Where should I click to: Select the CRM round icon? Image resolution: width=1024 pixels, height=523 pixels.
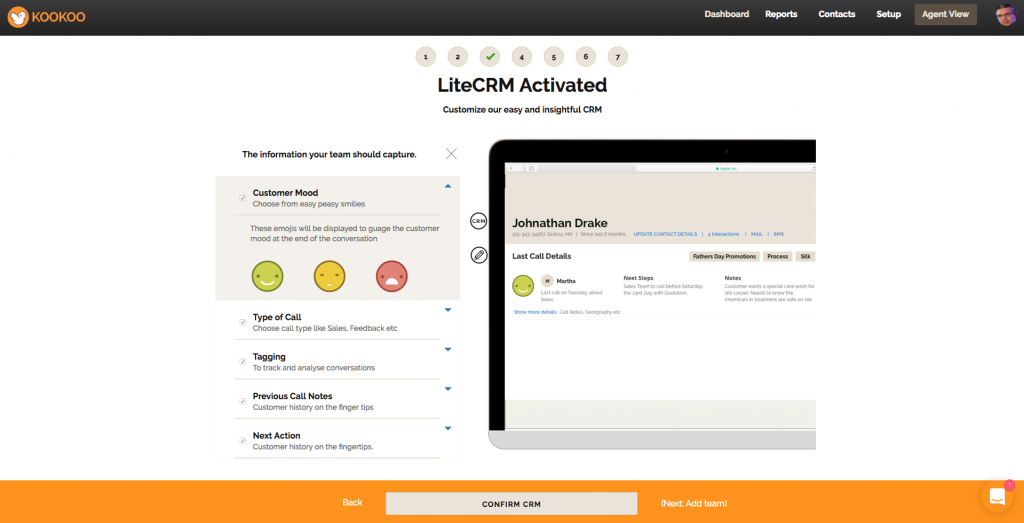coord(479,221)
